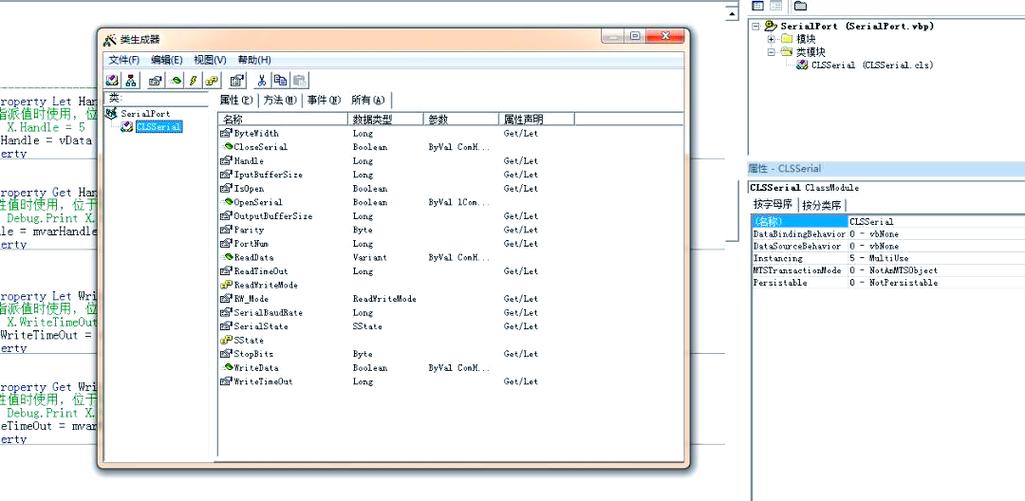
Task: Select the 按字母序 tab in Properties panel
Action: coord(773,204)
